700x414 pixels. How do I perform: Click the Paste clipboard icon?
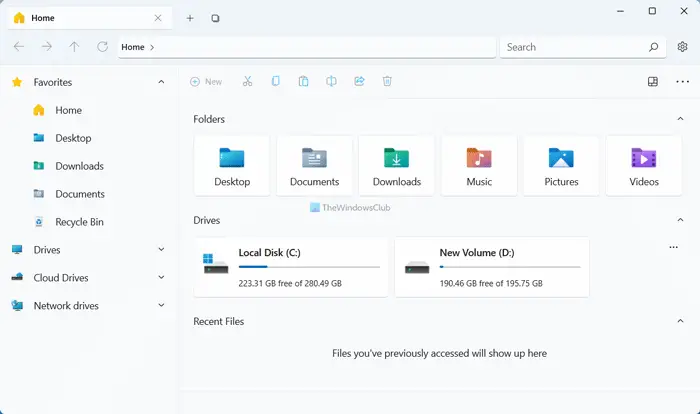[303, 81]
